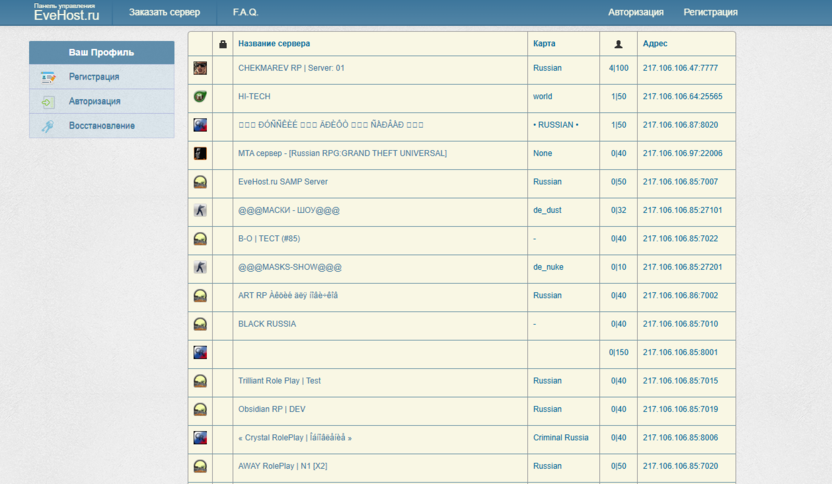This screenshot has height=484, width=832.
Task: Click the Ваш Профиль panel header
Action: (101, 53)
